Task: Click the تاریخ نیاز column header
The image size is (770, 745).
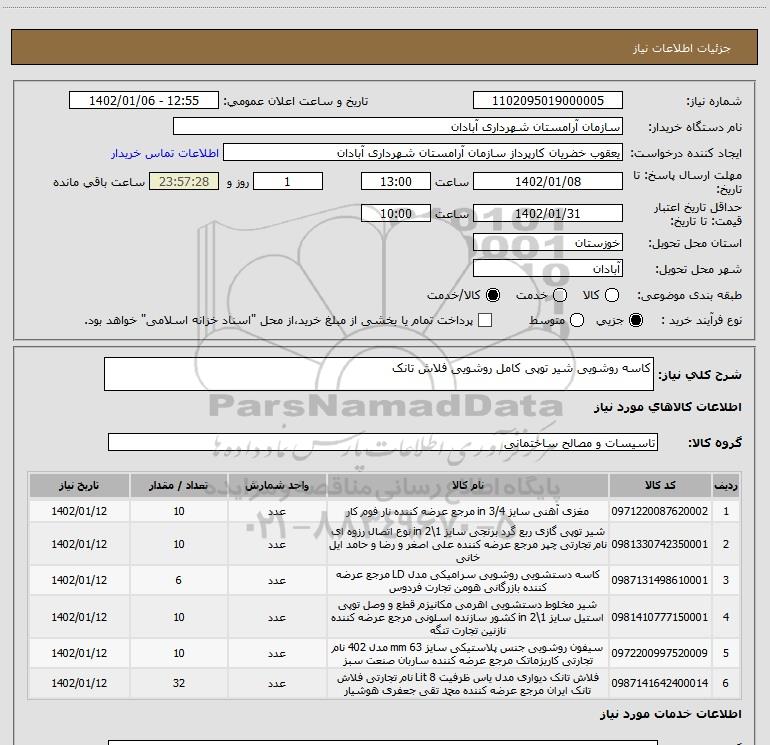Action: tap(79, 485)
